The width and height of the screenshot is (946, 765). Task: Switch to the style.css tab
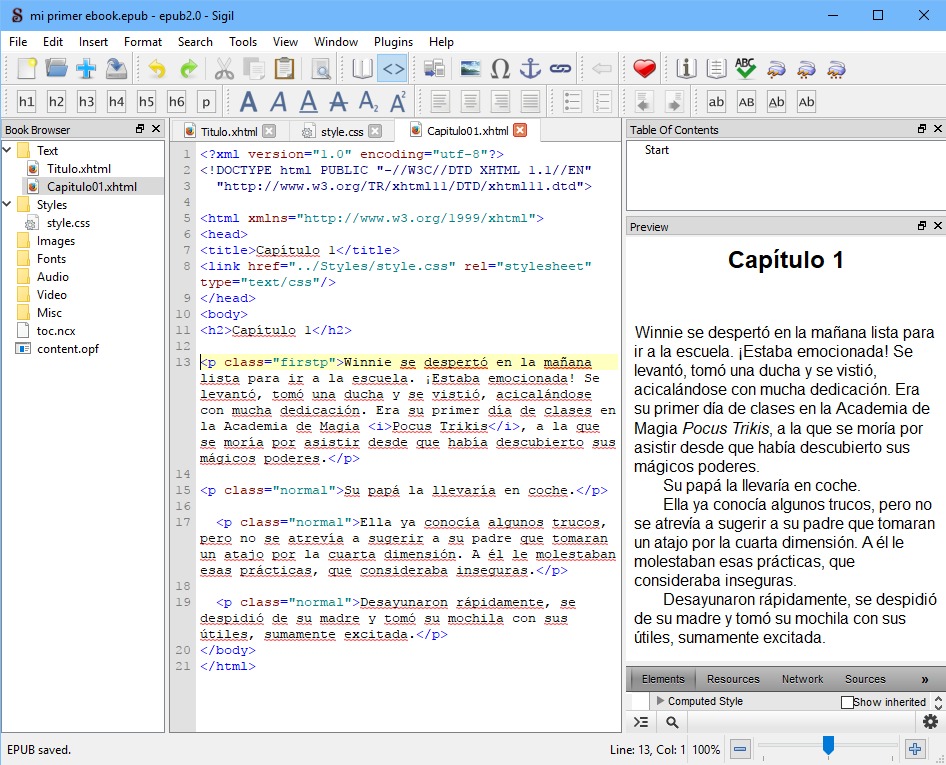341,131
